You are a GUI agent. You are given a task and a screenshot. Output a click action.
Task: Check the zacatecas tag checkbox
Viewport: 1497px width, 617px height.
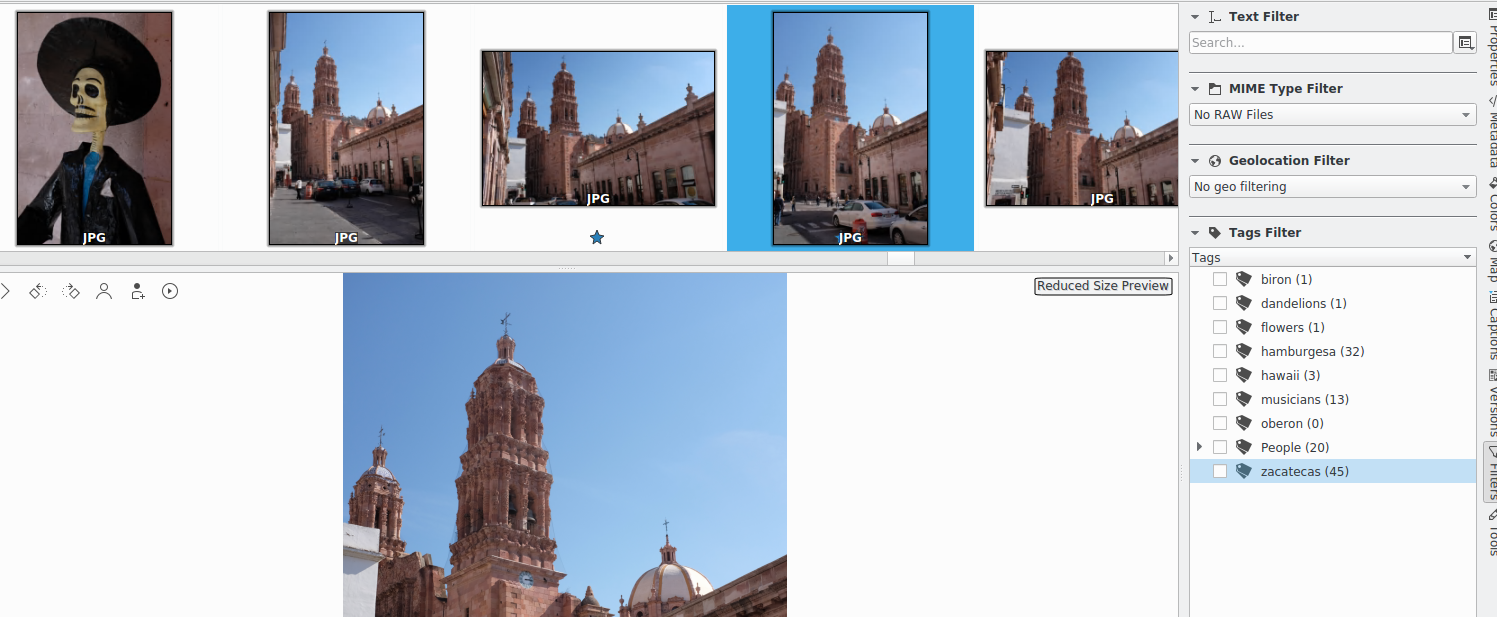click(x=1220, y=471)
